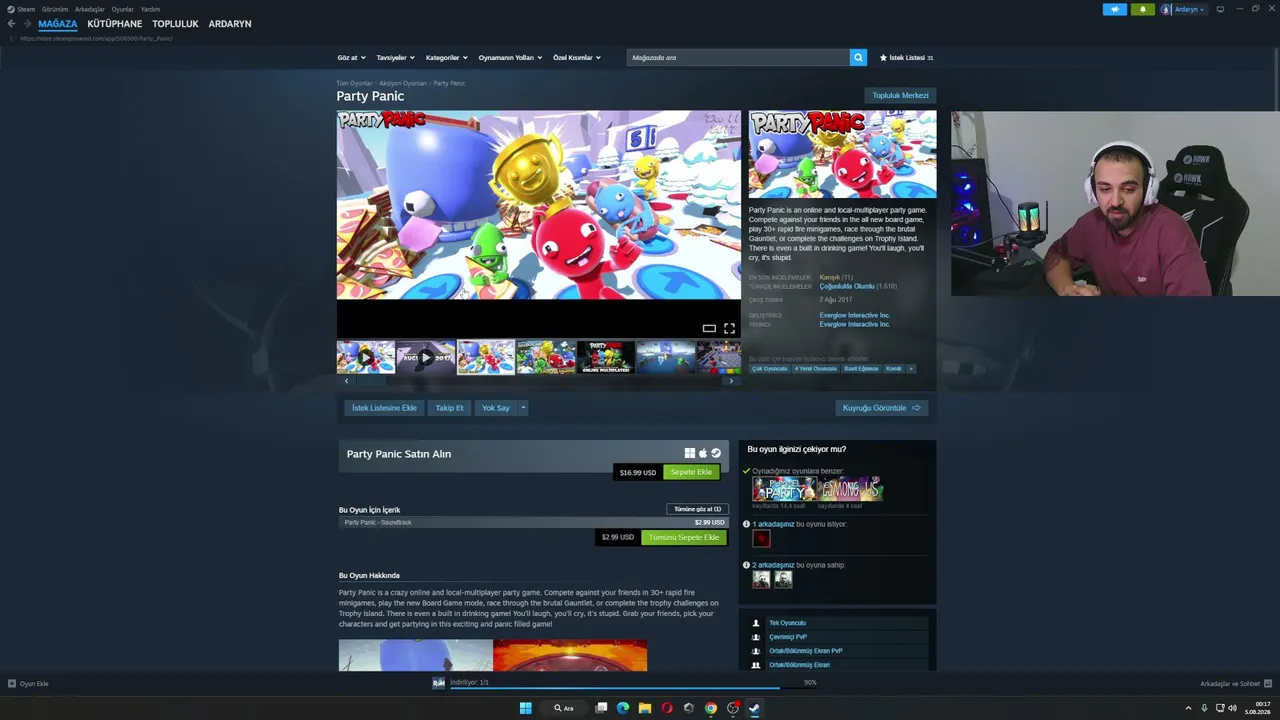This screenshot has width=1280, height=720.
Task: Switch to the TOPLULUK tab
Action: [176, 24]
